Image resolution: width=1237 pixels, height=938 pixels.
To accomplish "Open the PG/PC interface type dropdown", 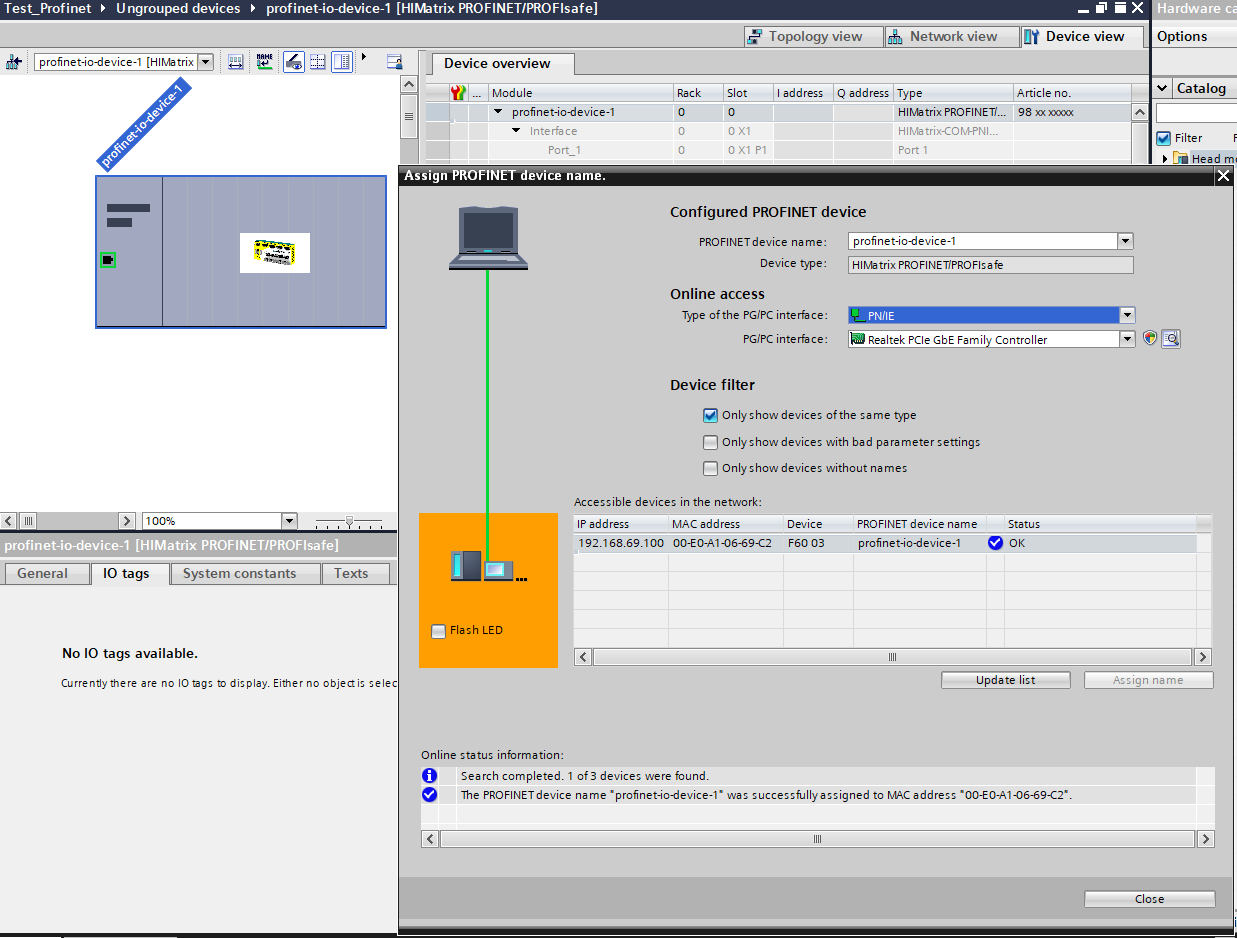I will 1127,315.
